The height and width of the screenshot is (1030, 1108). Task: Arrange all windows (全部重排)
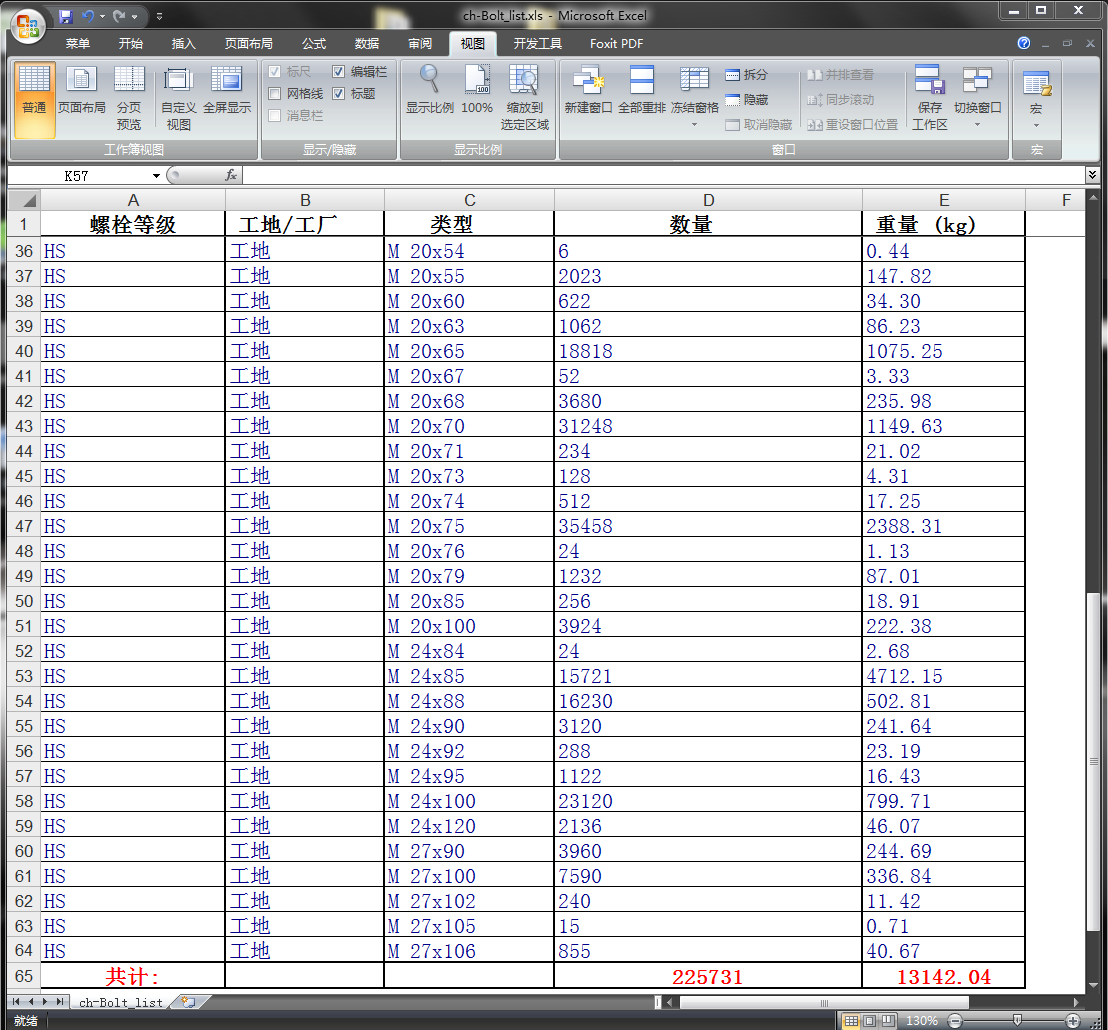point(642,90)
